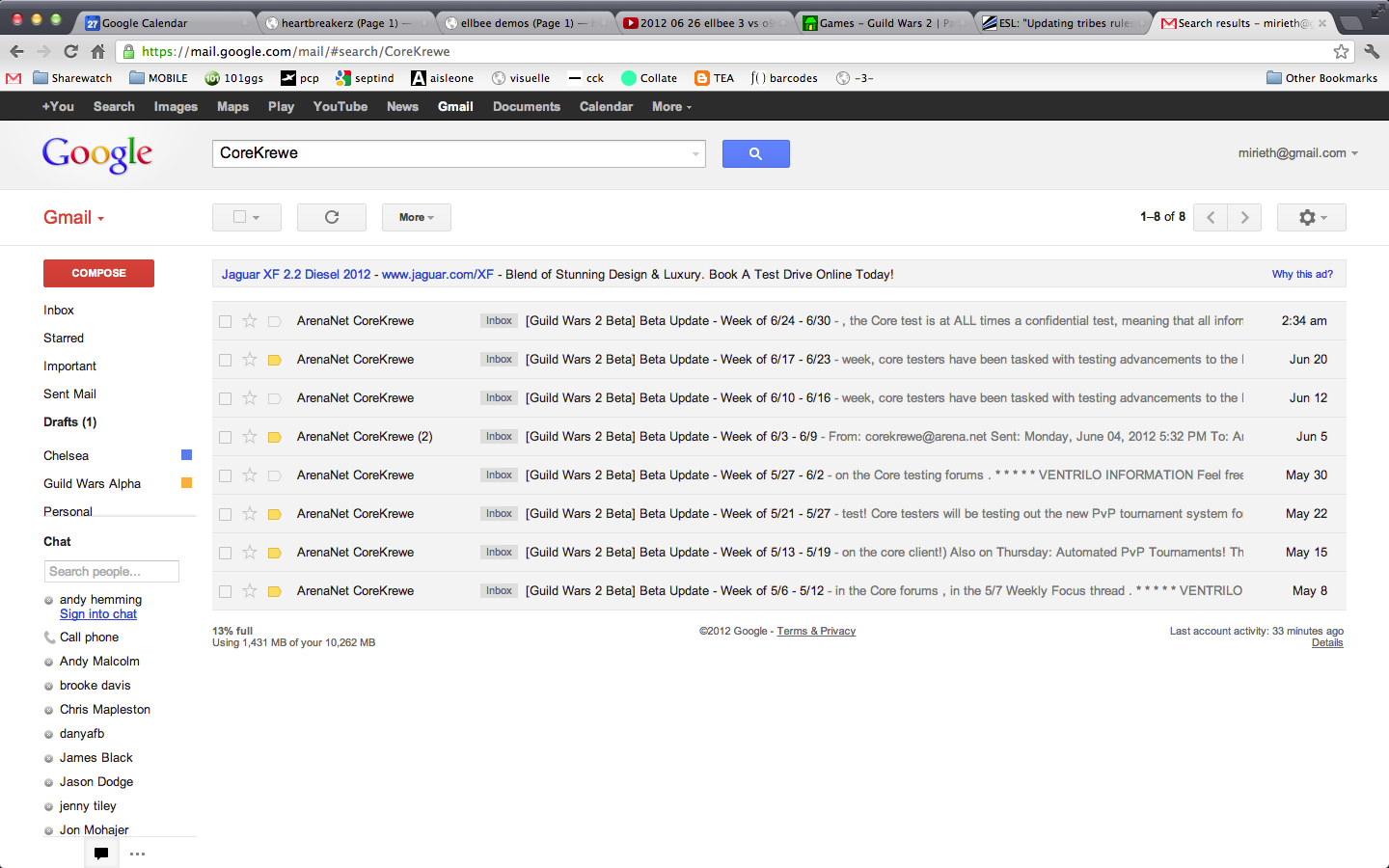Image resolution: width=1389 pixels, height=868 pixels.
Task: Open the Terms & Privacy link
Action: [x=816, y=632]
